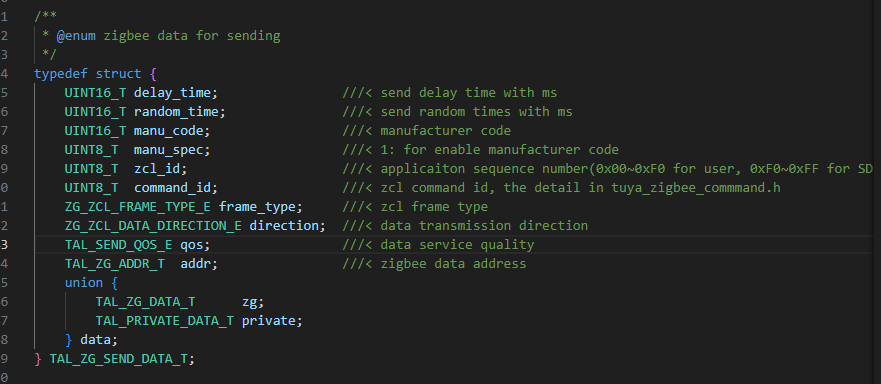Click the TAL_ZG_ADDR_T type
This screenshot has height=384, width=881.
[115, 264]
